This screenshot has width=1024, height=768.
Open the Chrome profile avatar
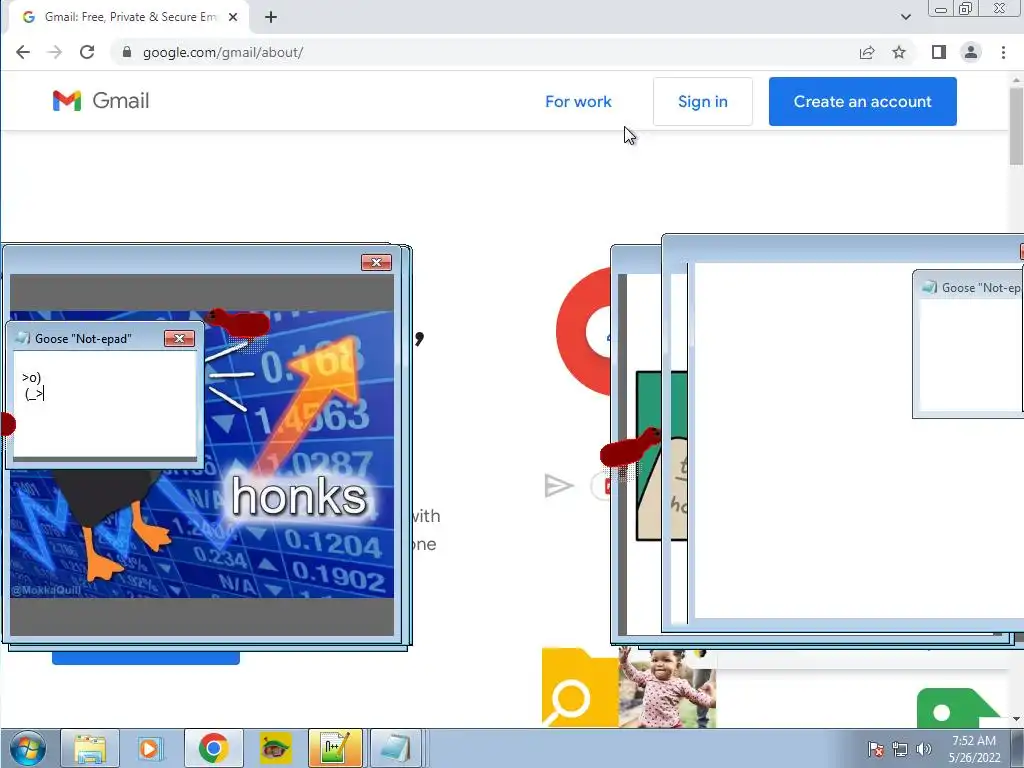(x=971, y=52)
